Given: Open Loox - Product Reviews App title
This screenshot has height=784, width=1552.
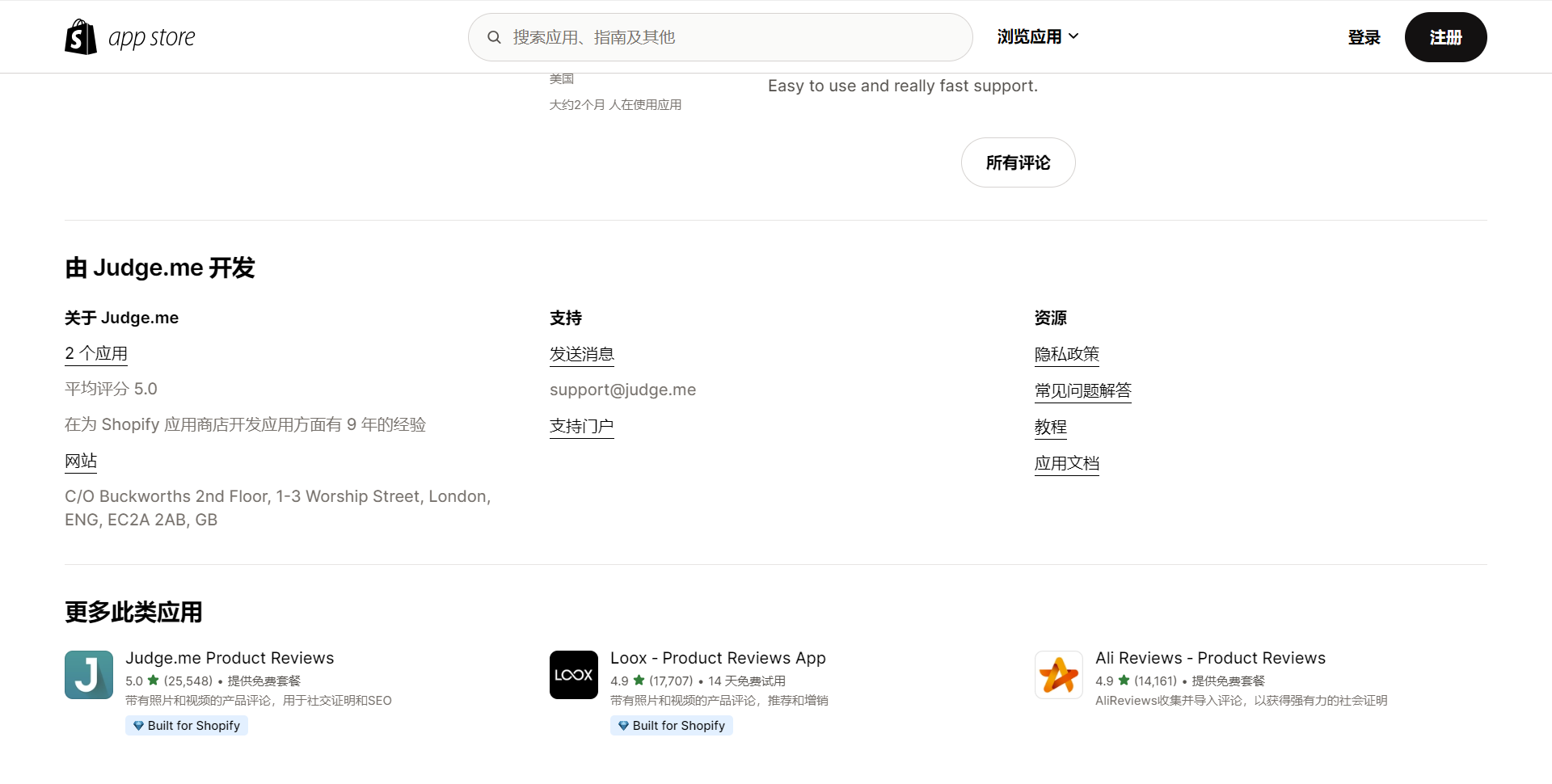Looking at the screenshot, I should (x=718, y=658).
